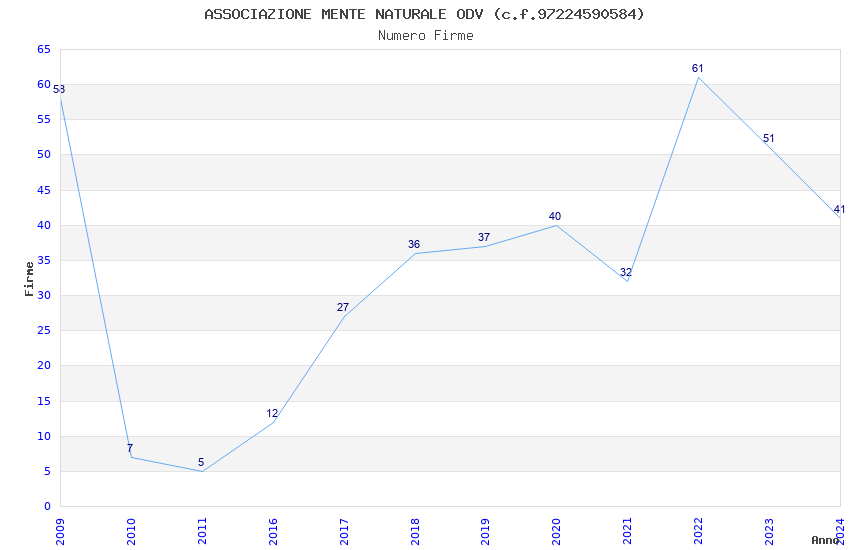Select the data label 53 for 2009
850x550 pixels.
point(59,89)
